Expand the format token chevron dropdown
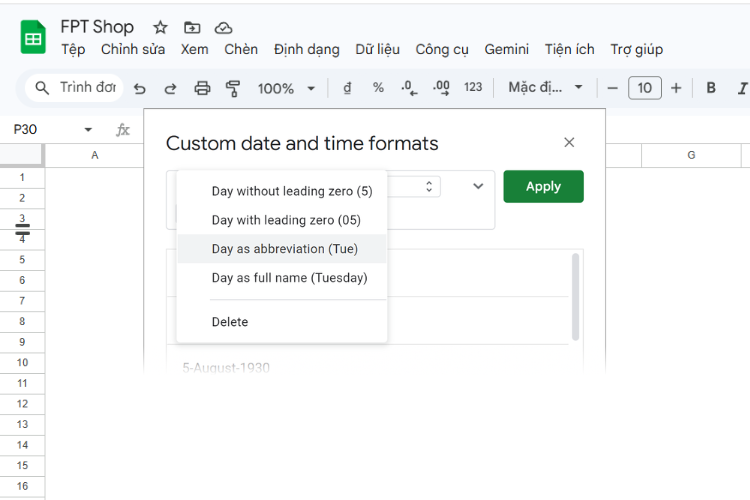This screenshot has width=750, height=500. pos(478,186)
